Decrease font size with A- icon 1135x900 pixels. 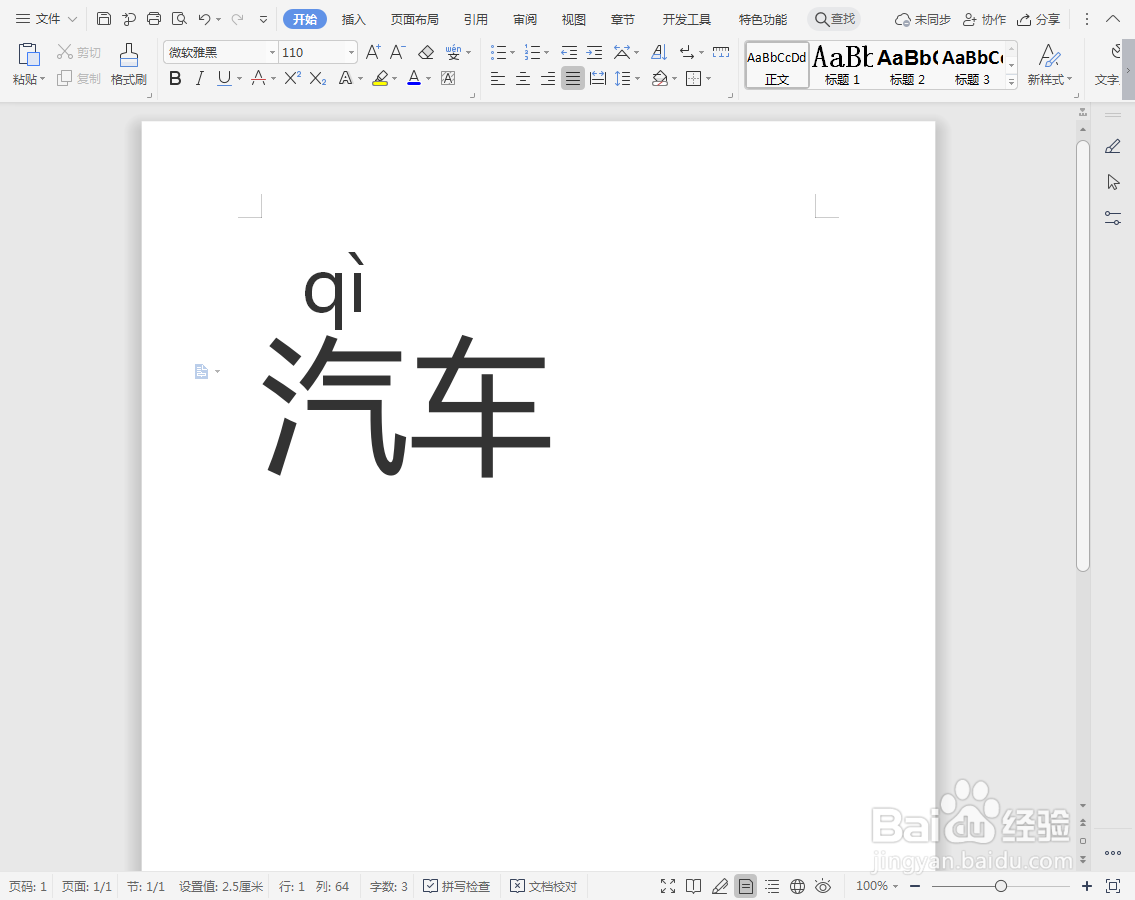click(397, 52)
